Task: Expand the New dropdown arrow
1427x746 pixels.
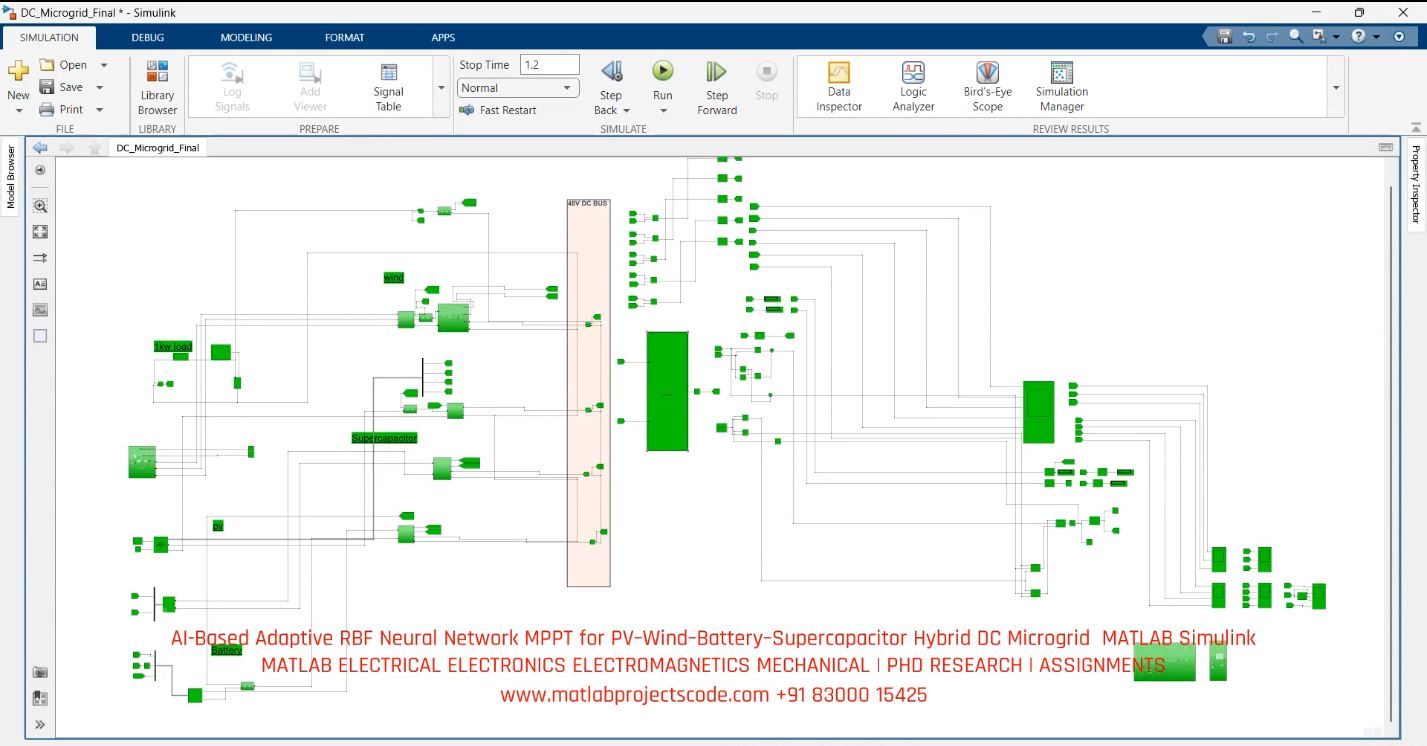Action: coord(18,111)
